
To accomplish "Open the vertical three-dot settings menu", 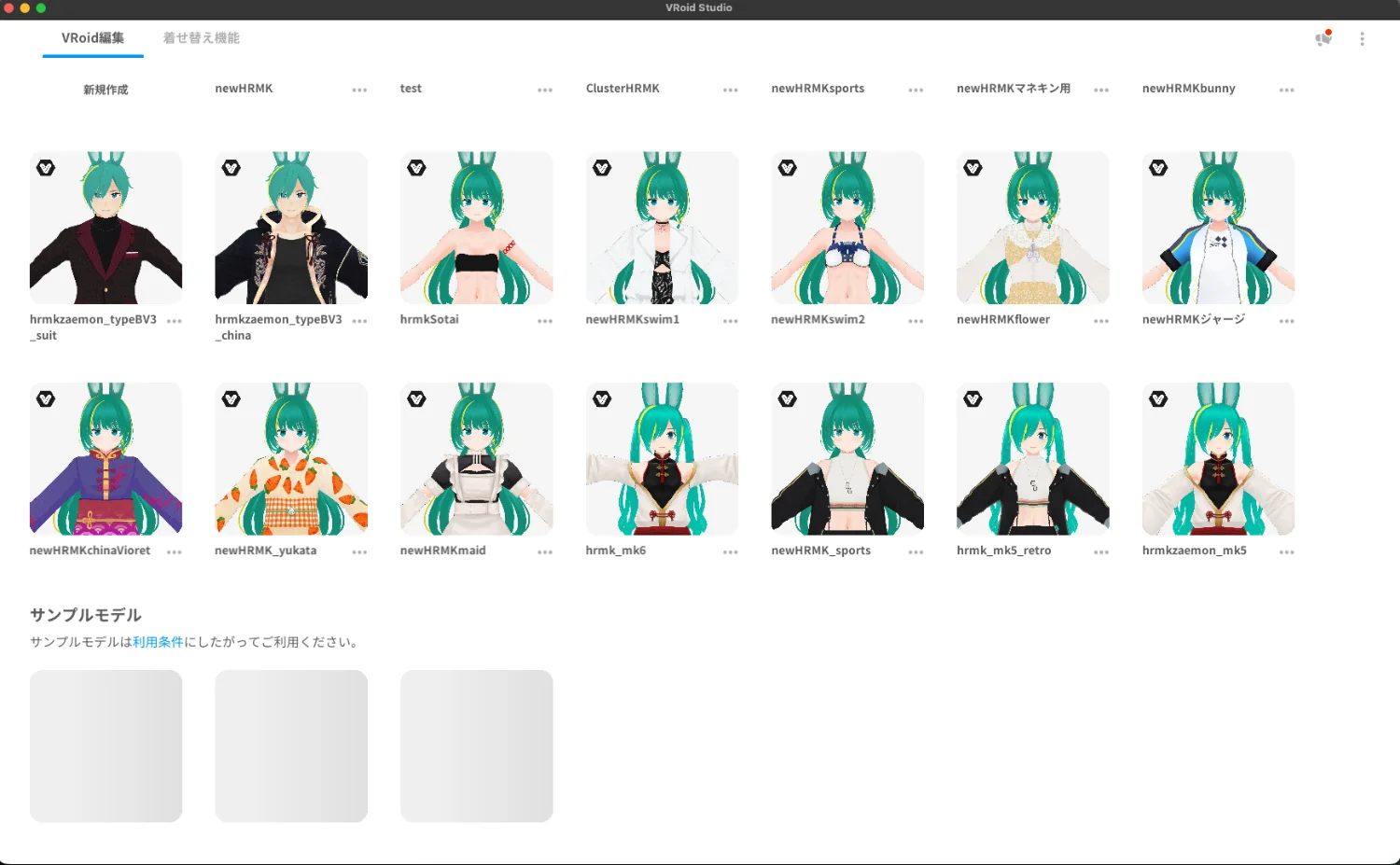I will point(1362,39).
